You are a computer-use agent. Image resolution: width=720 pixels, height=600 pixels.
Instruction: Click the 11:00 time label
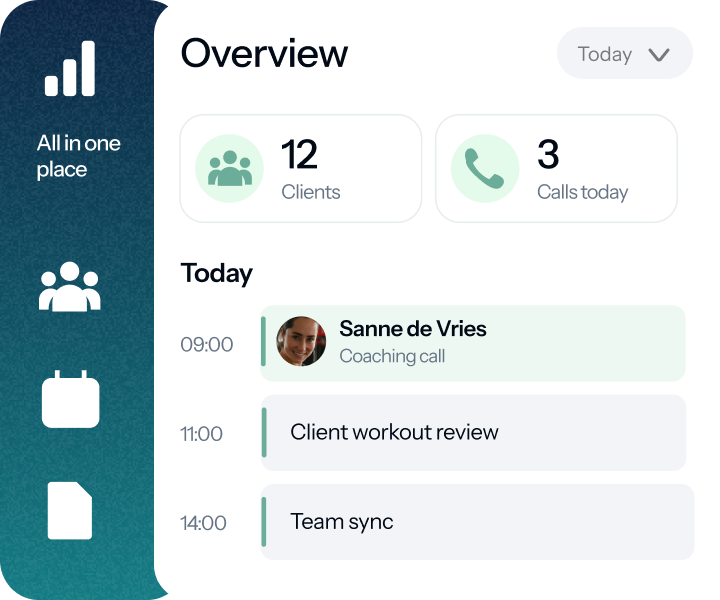(201, 434)
